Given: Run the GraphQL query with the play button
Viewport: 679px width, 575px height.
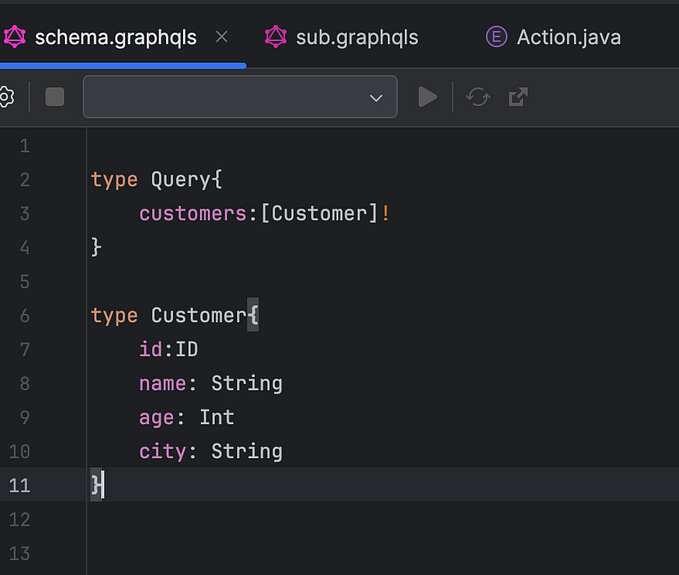Looking at the screenshot, I should coord(427,97).
